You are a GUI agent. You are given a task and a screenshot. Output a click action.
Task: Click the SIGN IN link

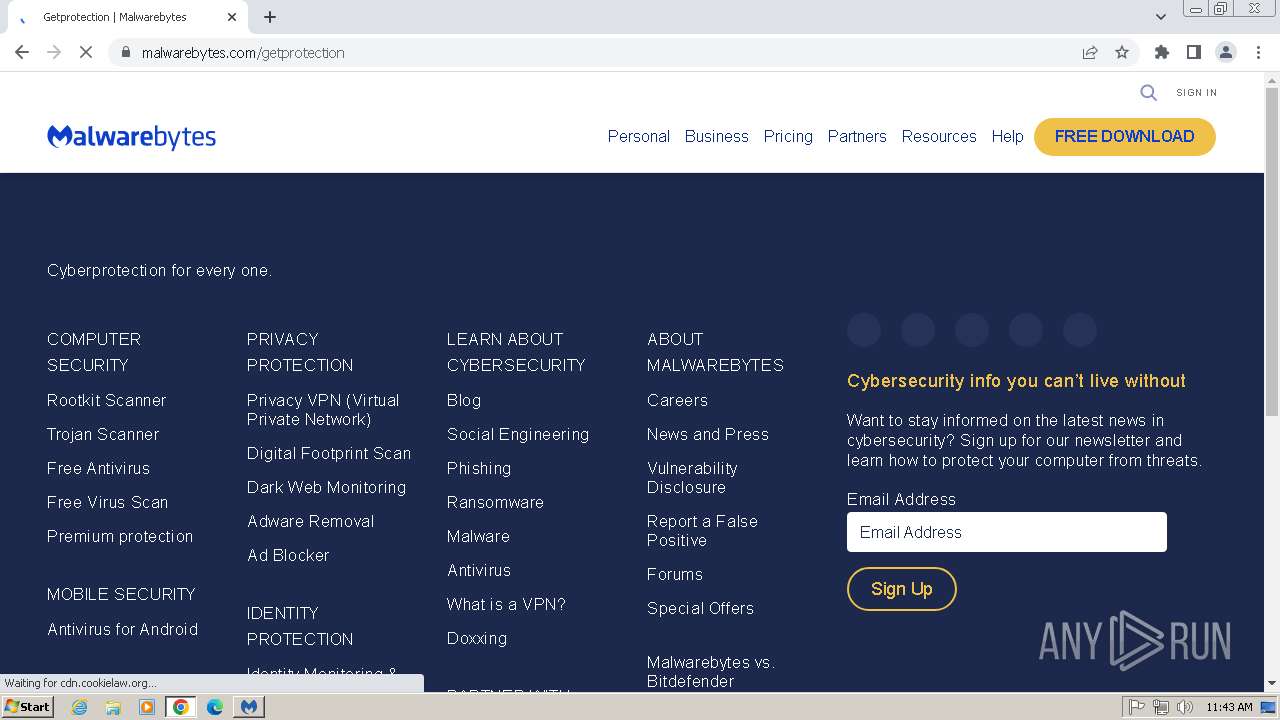click(x=1197, y=93)
